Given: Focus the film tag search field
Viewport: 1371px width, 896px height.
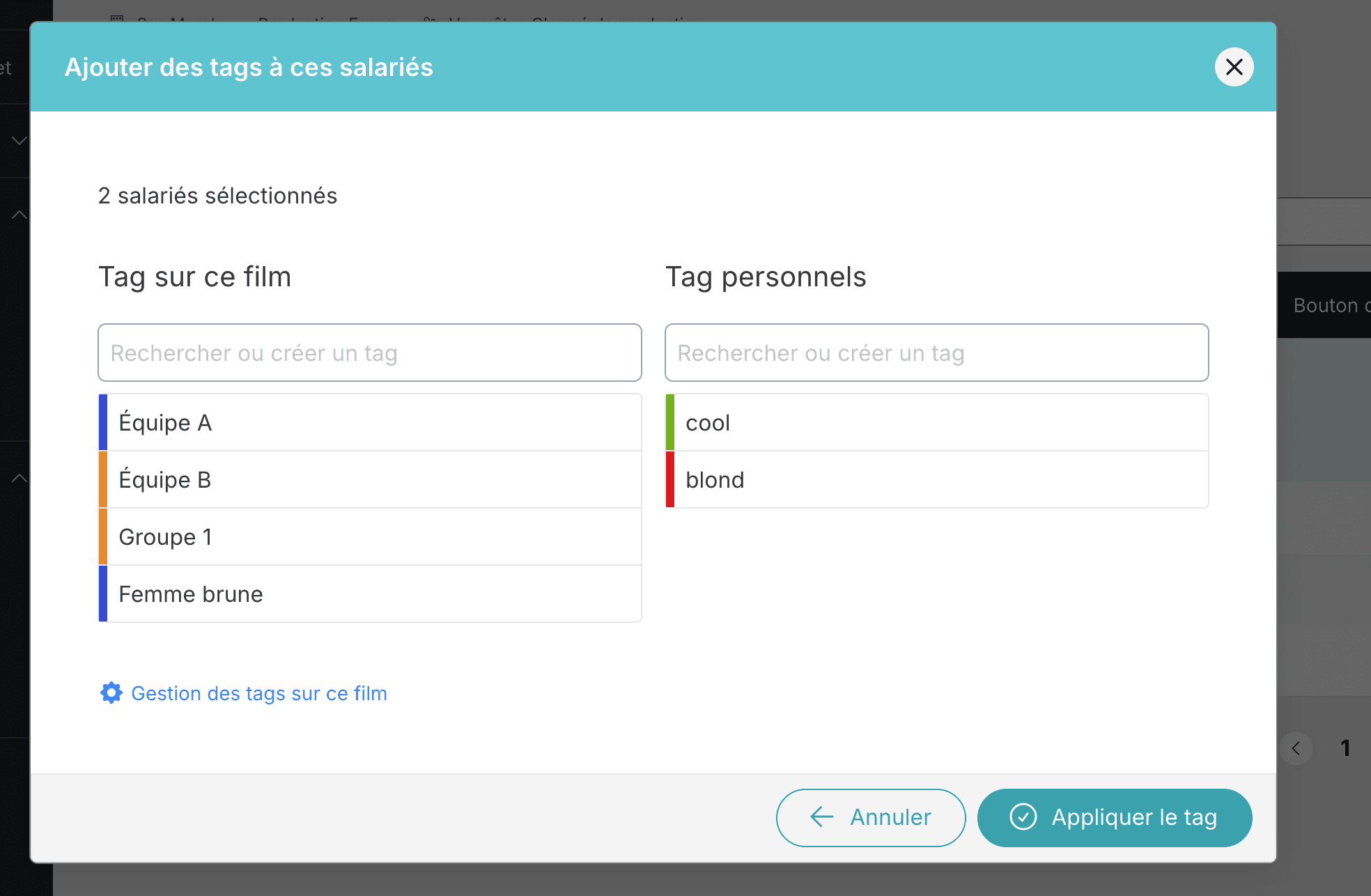Looking at the screenshot, I should [370, 353].
